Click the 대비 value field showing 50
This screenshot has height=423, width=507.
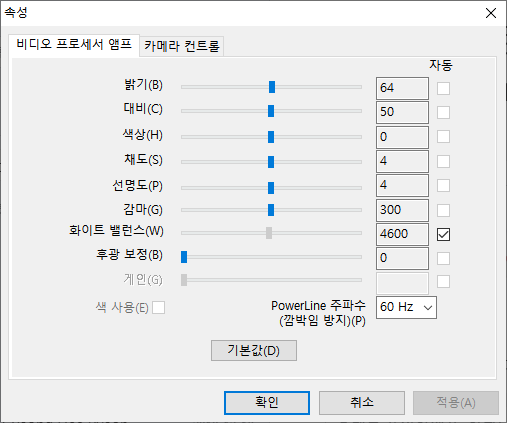click(x=402, y=112)
